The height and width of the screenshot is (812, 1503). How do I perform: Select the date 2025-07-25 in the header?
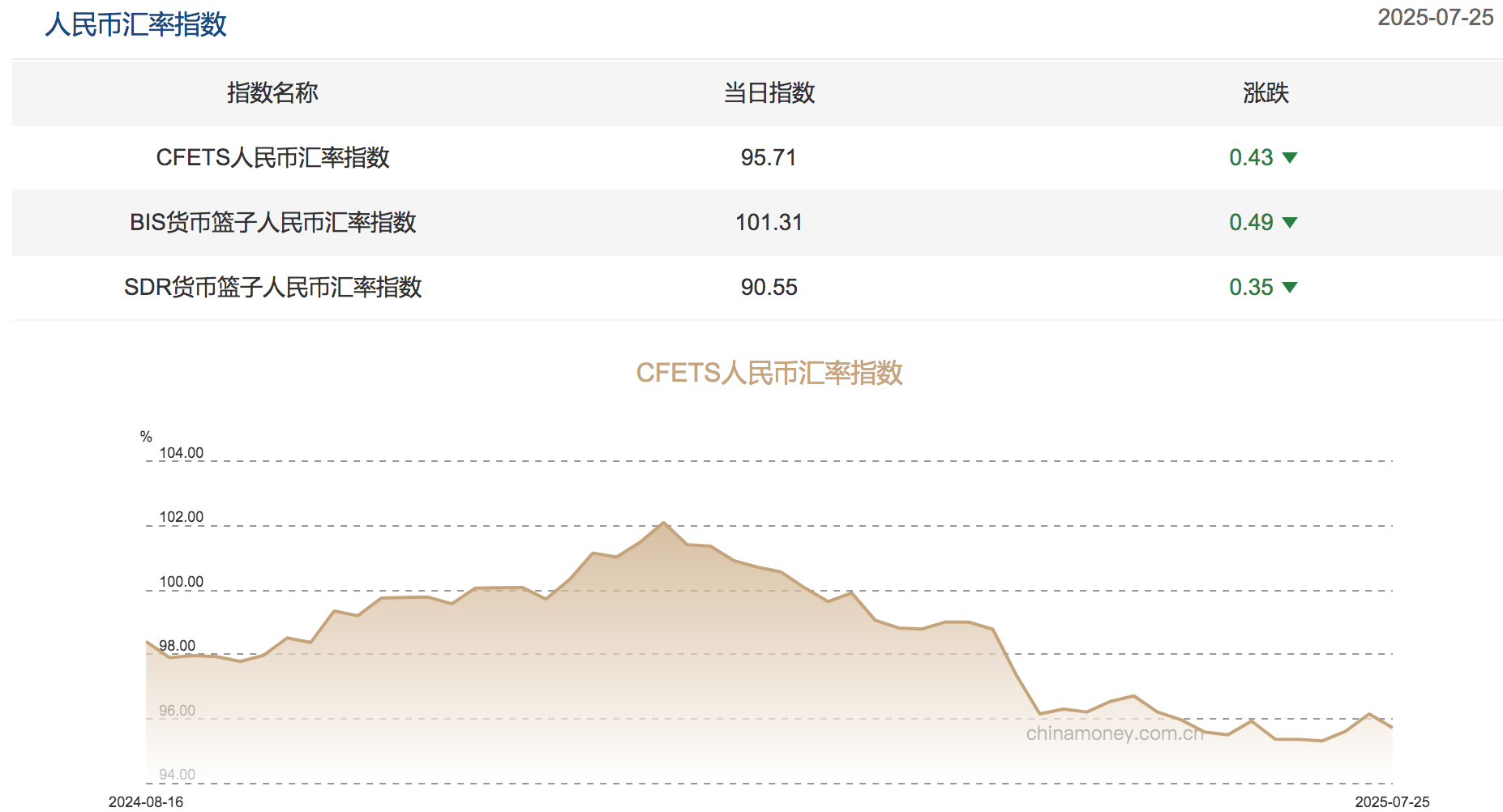pos(1435,18)
